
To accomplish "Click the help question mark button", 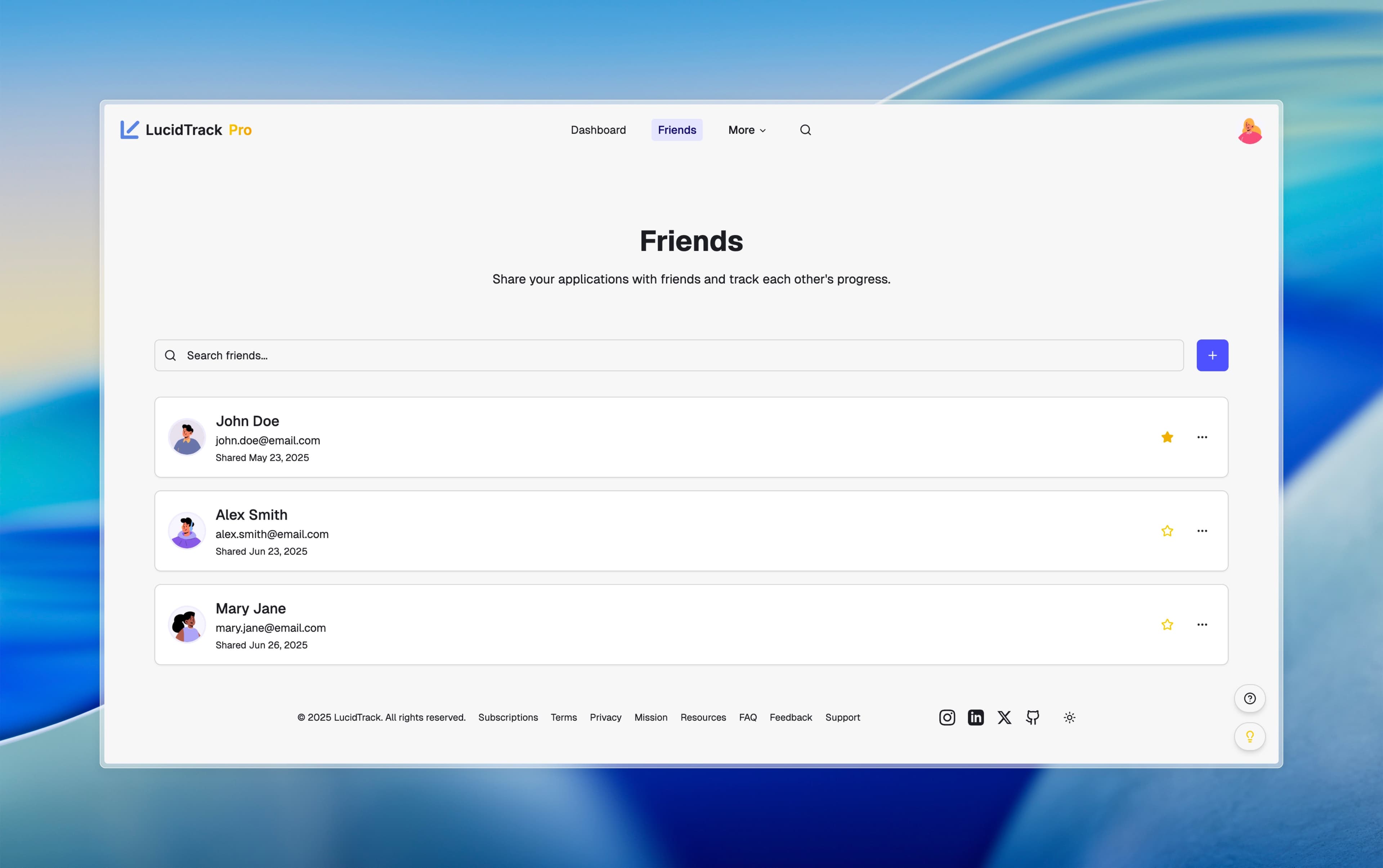I will tap(1250, 698).
